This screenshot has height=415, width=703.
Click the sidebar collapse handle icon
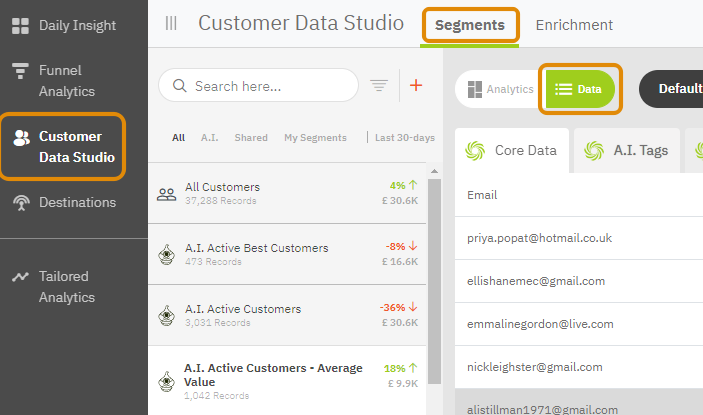171,24
